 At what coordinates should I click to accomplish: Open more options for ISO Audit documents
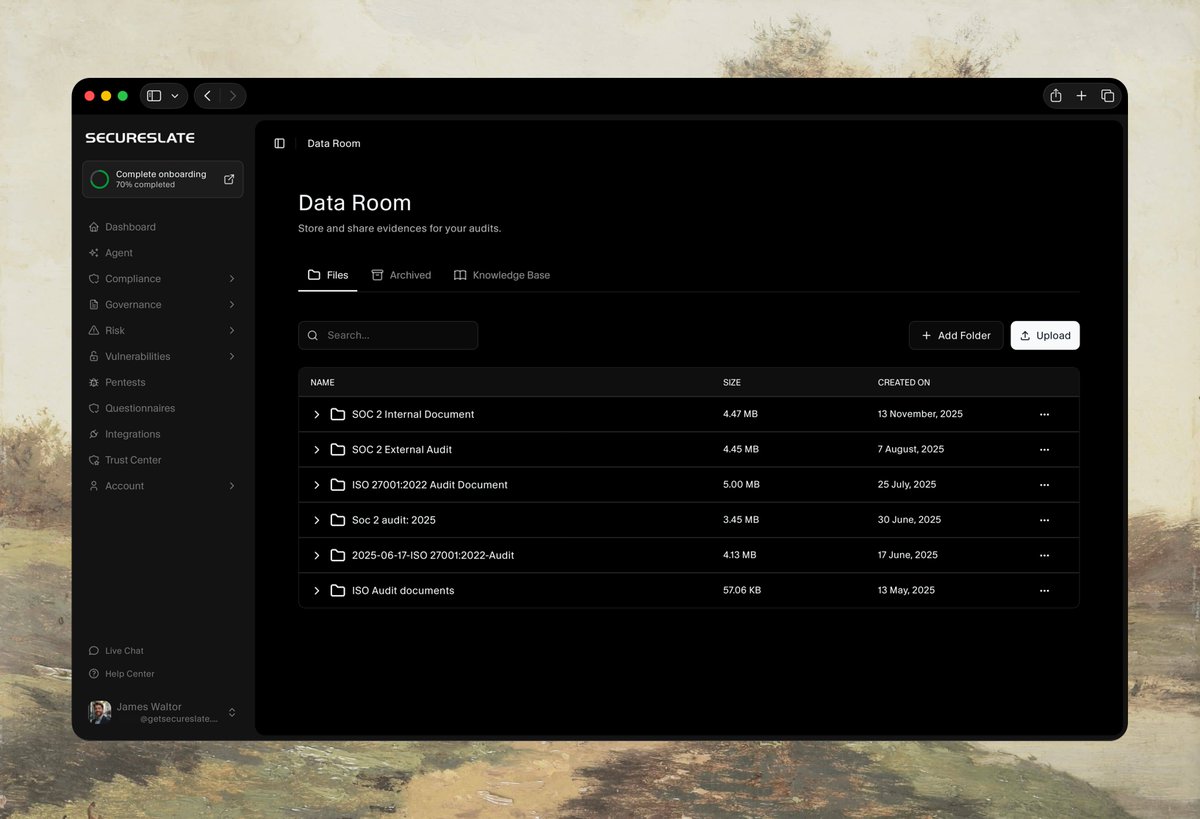(1044, 591)
